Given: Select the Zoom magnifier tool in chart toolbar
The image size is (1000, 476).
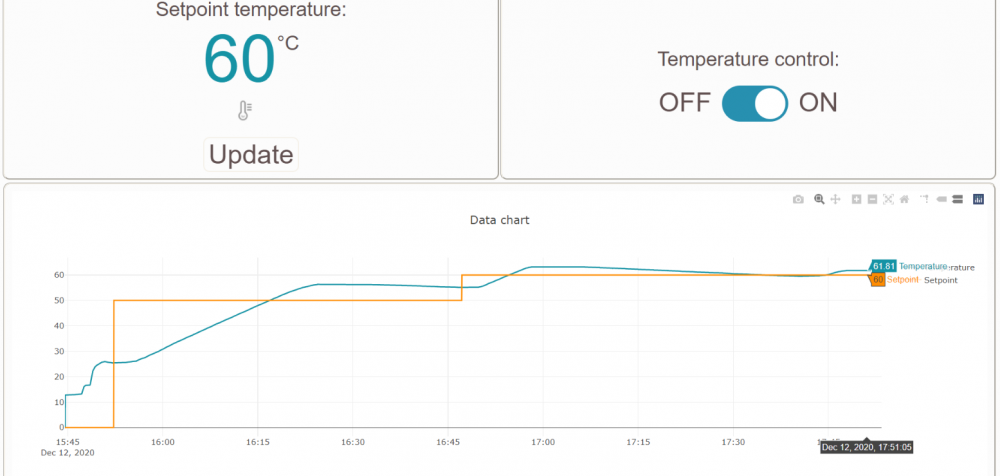Looking at the screenshot, I should point(819,200).
